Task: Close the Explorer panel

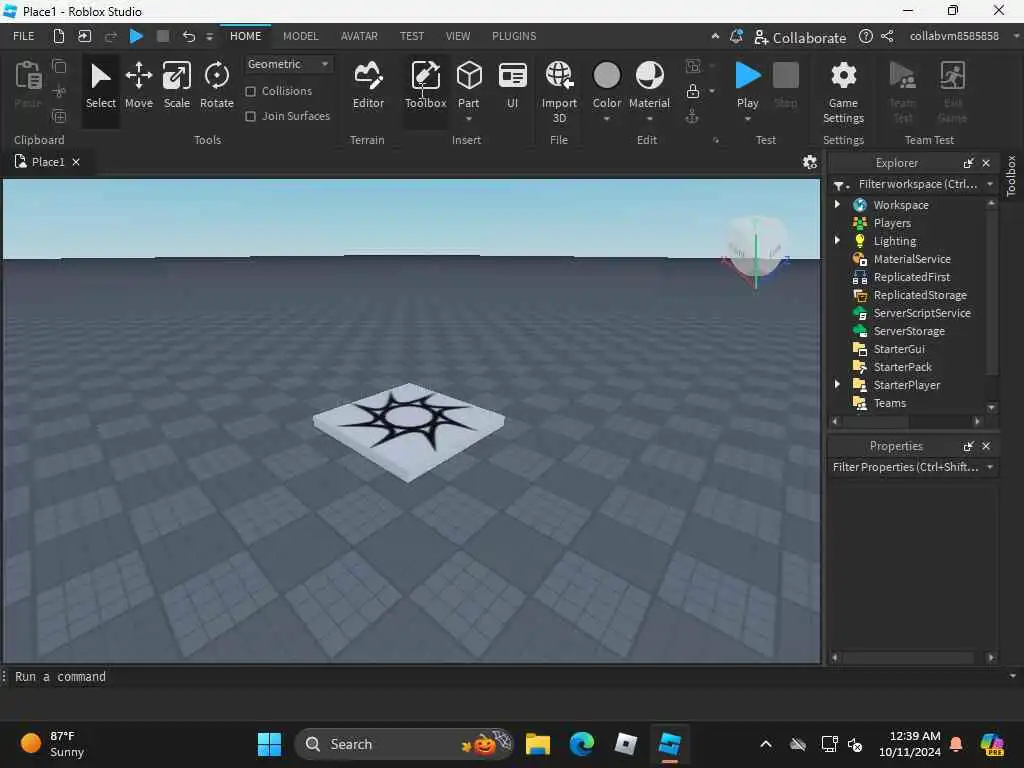Action: click(x=986, y=163)
